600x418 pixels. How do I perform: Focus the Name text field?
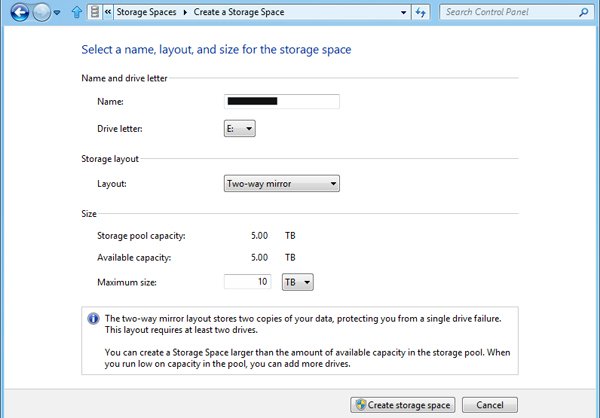coord(282,101)
